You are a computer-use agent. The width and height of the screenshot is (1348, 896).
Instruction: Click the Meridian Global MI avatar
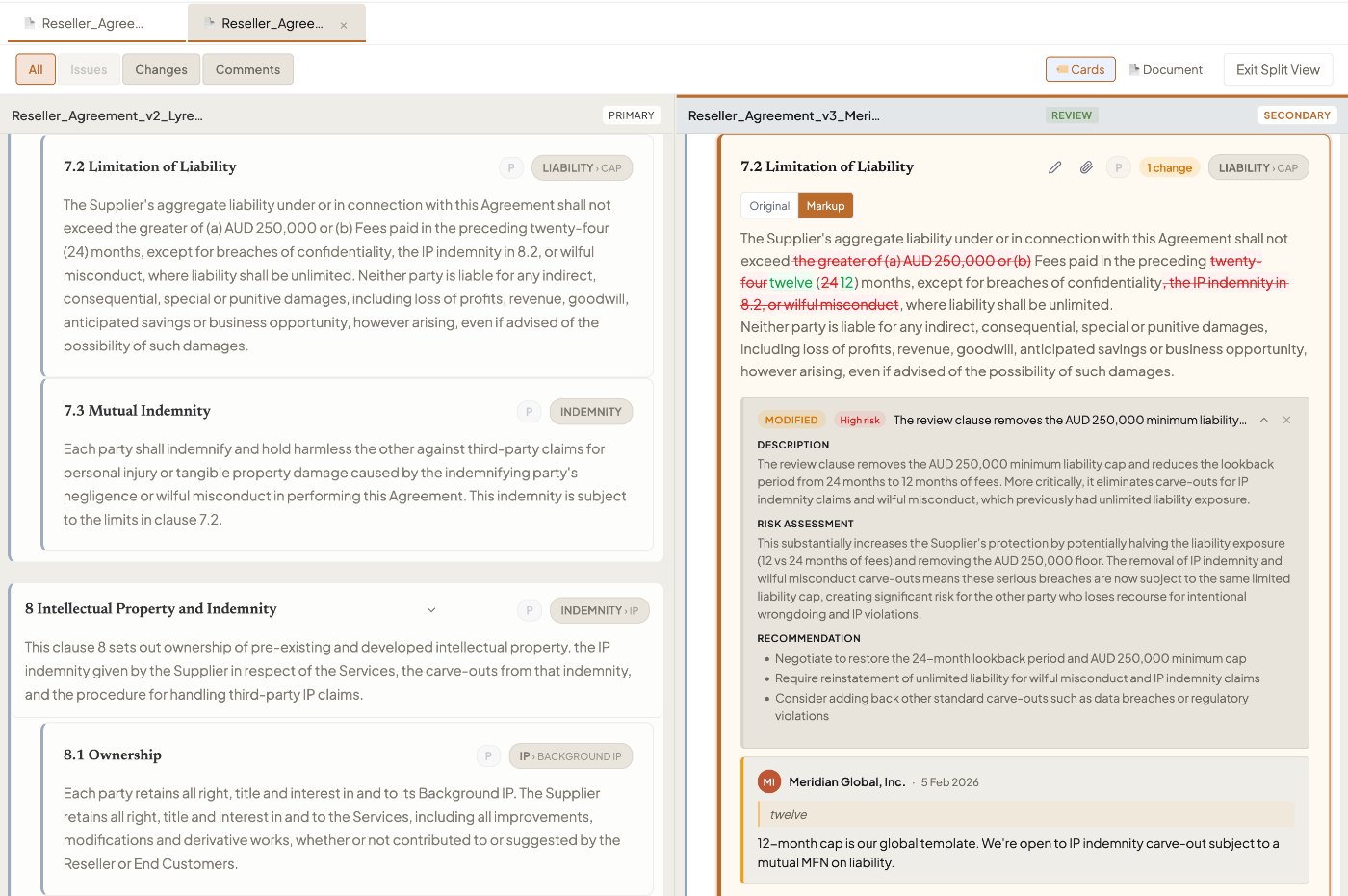[x=769, y=782]
